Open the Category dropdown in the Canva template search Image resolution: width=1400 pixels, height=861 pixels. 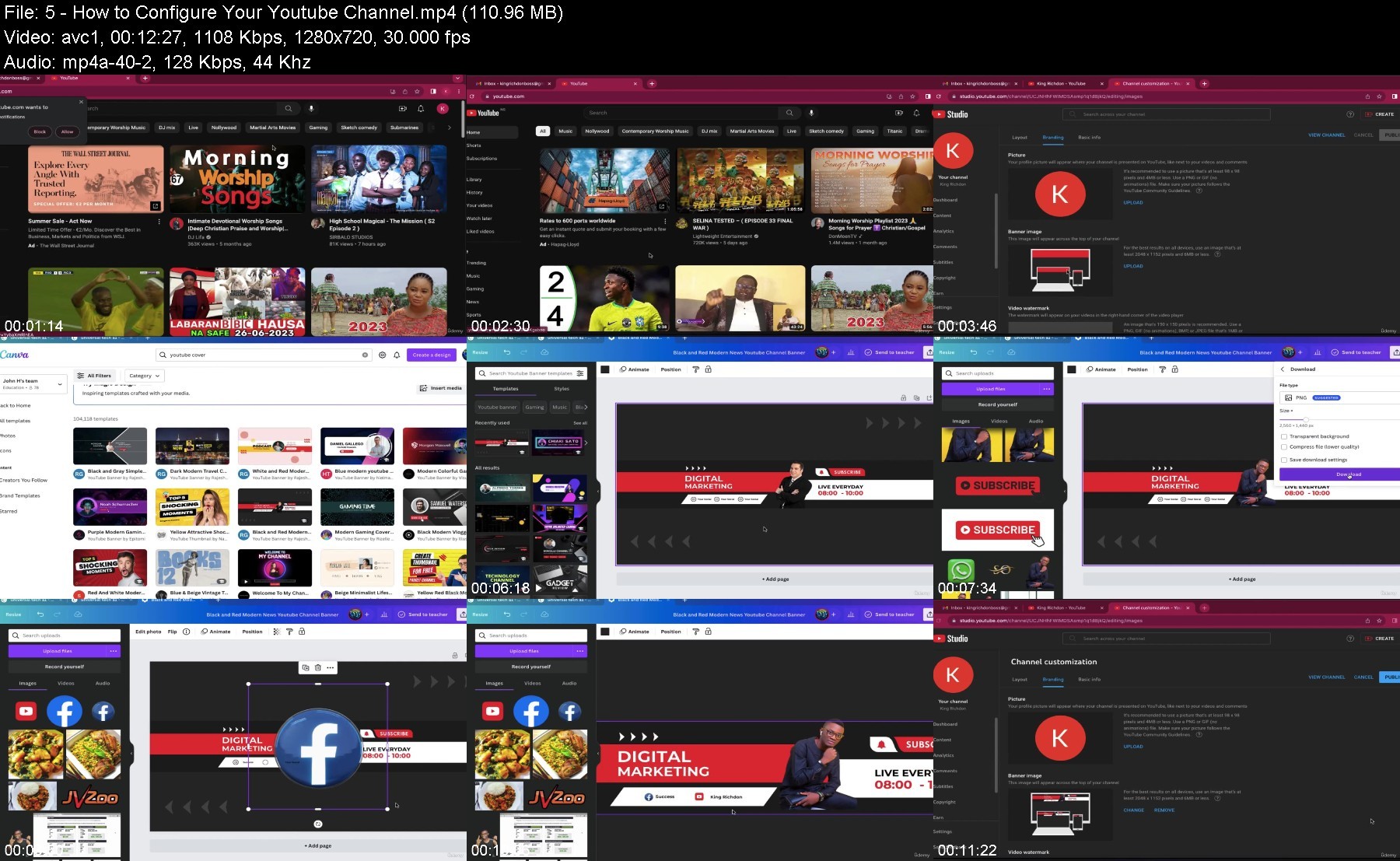(x=144, y=376)
